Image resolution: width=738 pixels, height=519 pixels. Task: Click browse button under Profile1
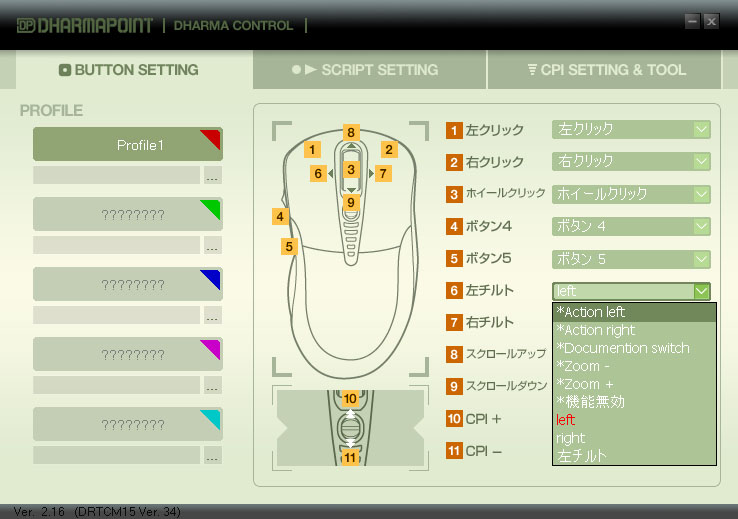213,175
